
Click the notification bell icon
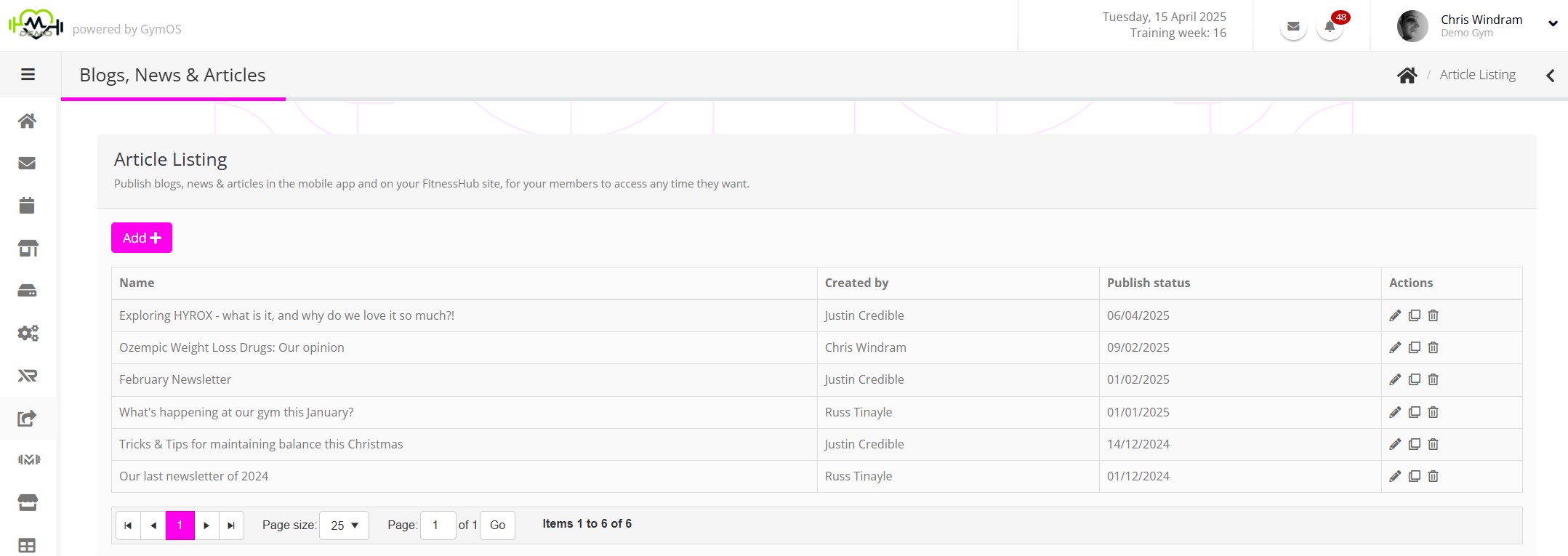[x=1330, y=28]
